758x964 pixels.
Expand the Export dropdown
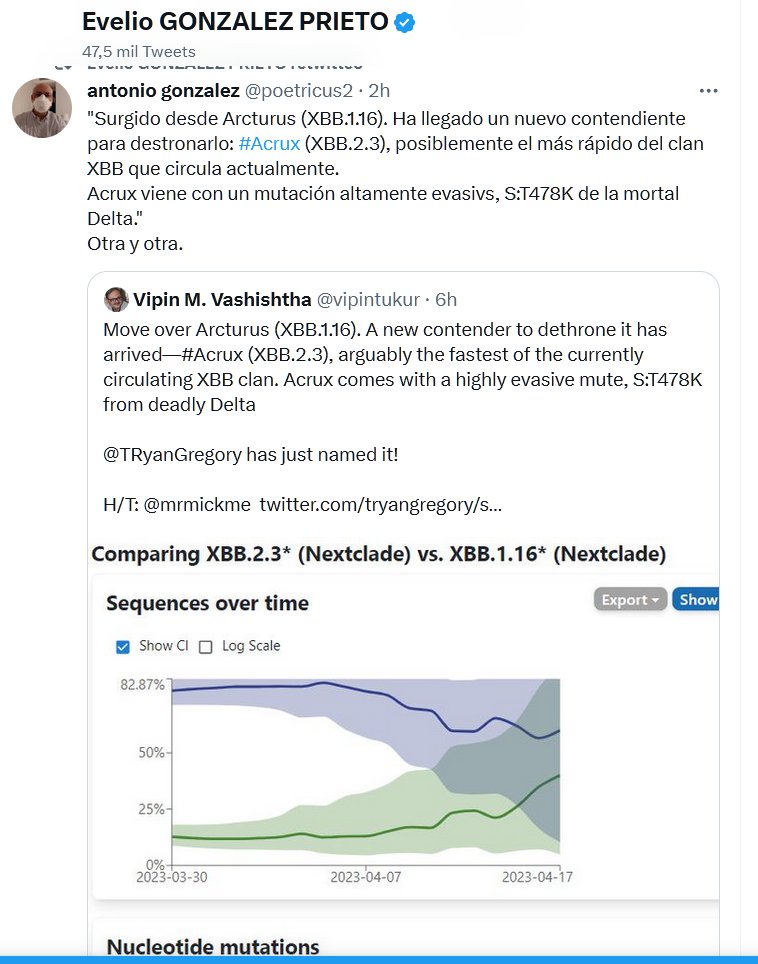pyautogui.click(x=630, y=600)
